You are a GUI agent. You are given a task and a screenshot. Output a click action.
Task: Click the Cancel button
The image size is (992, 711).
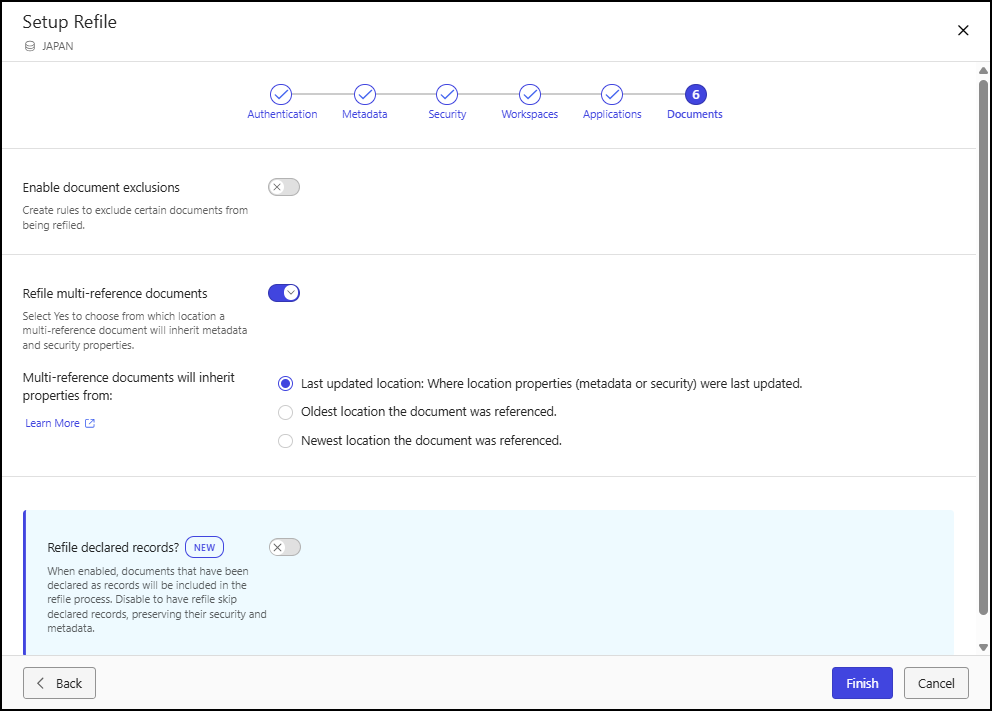[x=936, y=683]
